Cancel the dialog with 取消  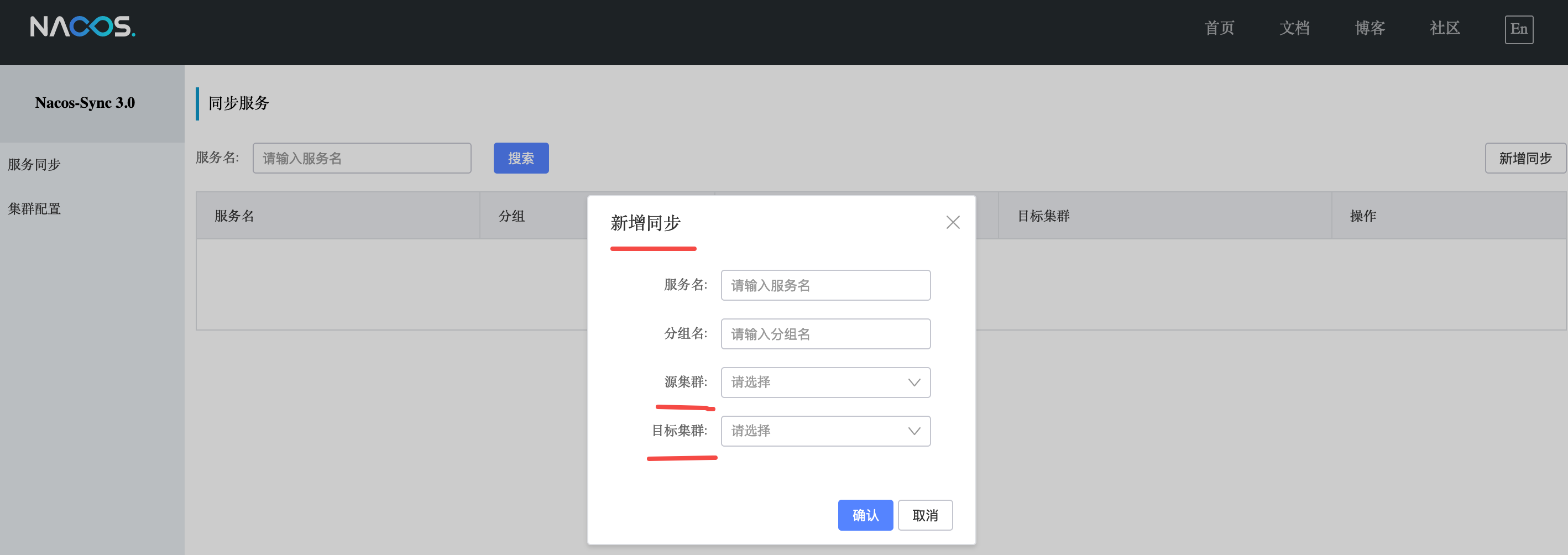(x=924, y=515)
